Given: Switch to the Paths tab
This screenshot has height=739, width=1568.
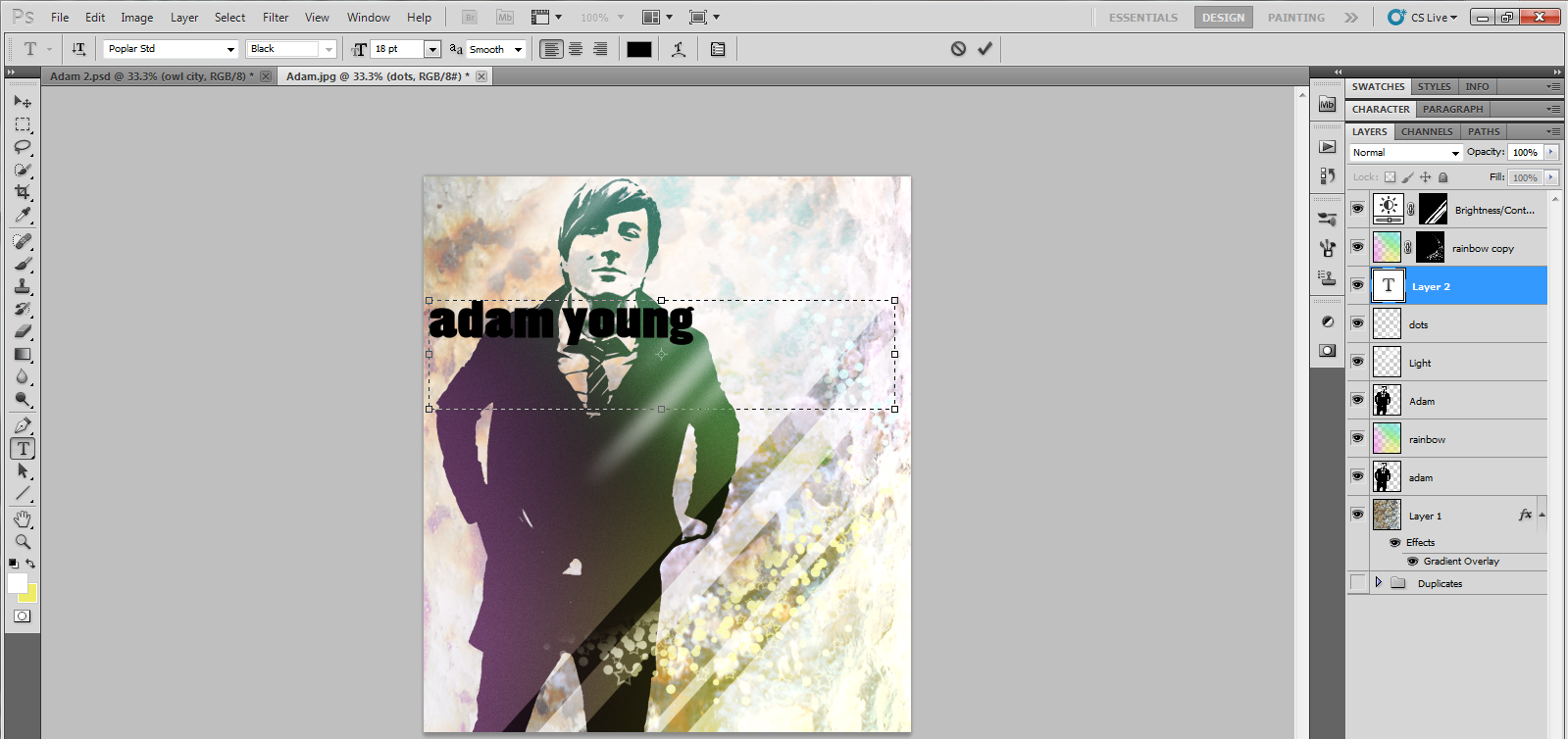Looking at the screenshot, I should [1484, 131].
